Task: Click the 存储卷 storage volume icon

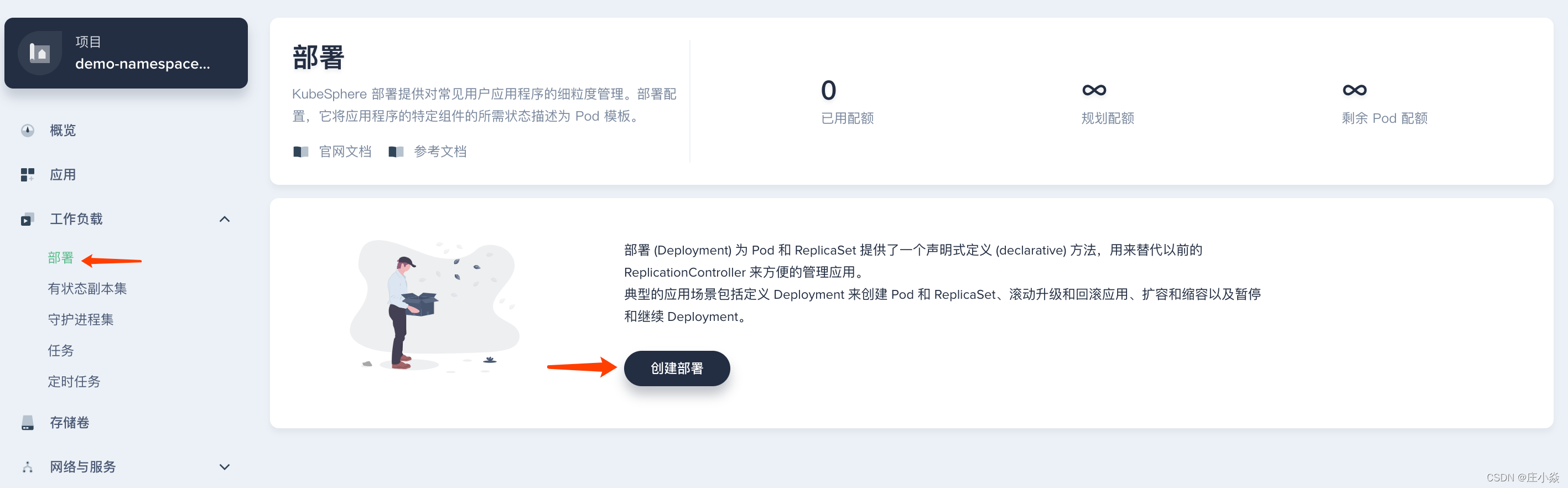Action: [28, 422]
